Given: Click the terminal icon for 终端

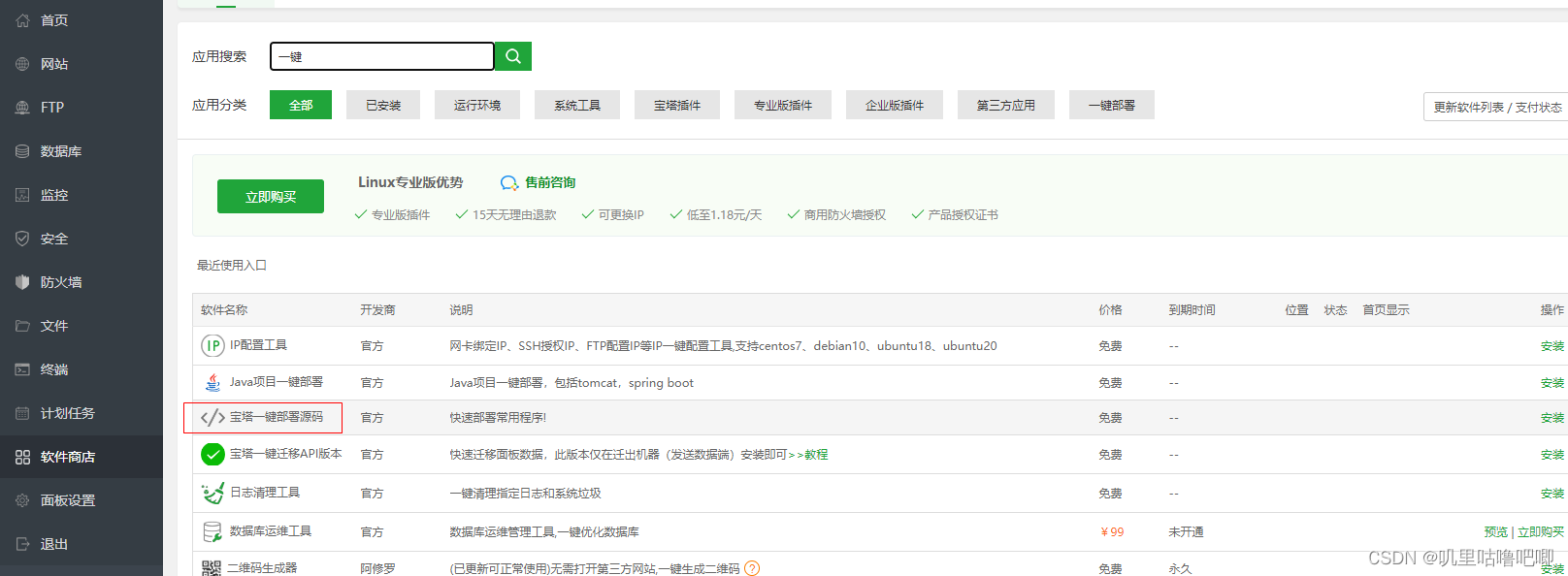Looking at the screenshot, I should tap(22, 369).
